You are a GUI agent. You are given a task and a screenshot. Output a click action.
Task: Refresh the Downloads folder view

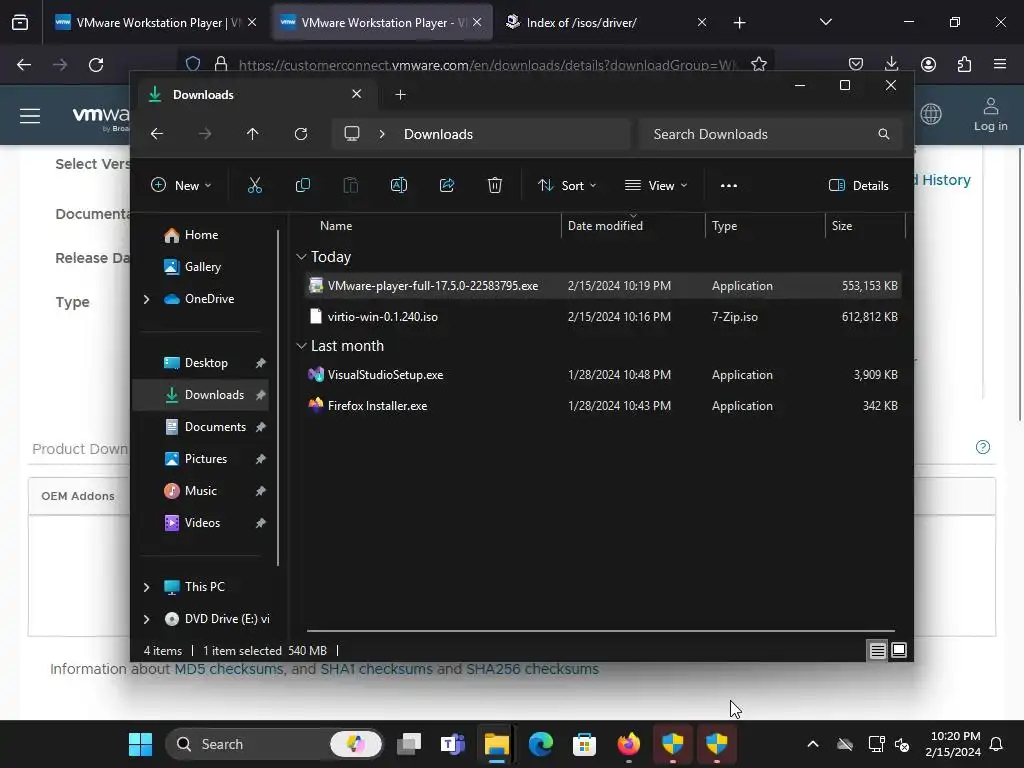[300, 134]
